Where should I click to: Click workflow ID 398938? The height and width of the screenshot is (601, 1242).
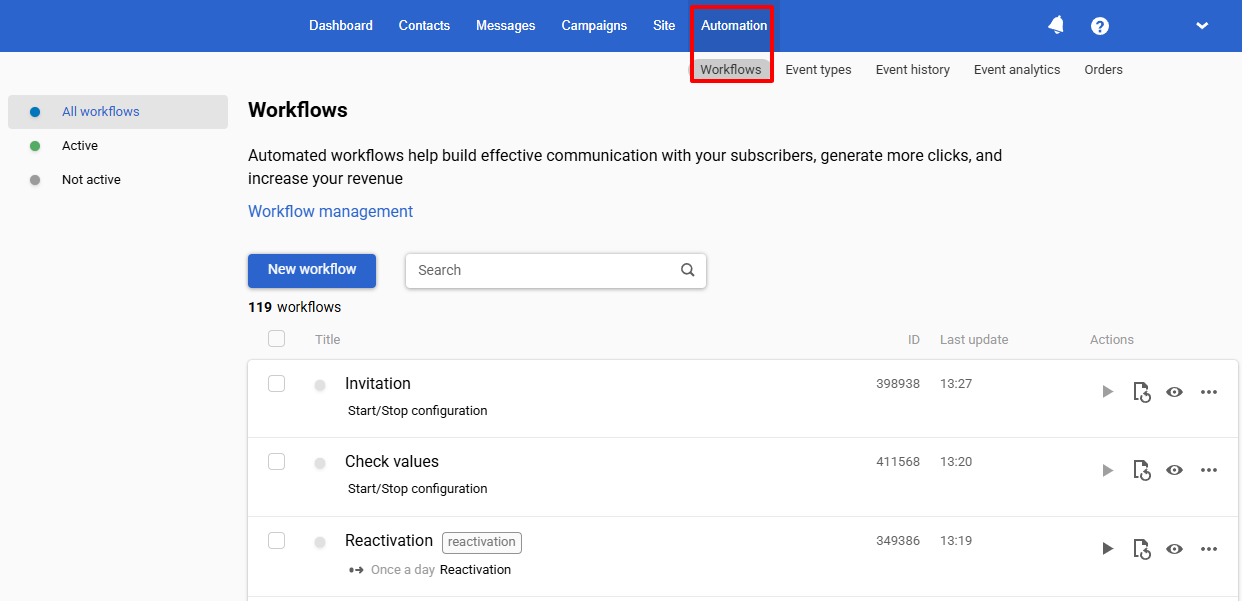[898, 384]
